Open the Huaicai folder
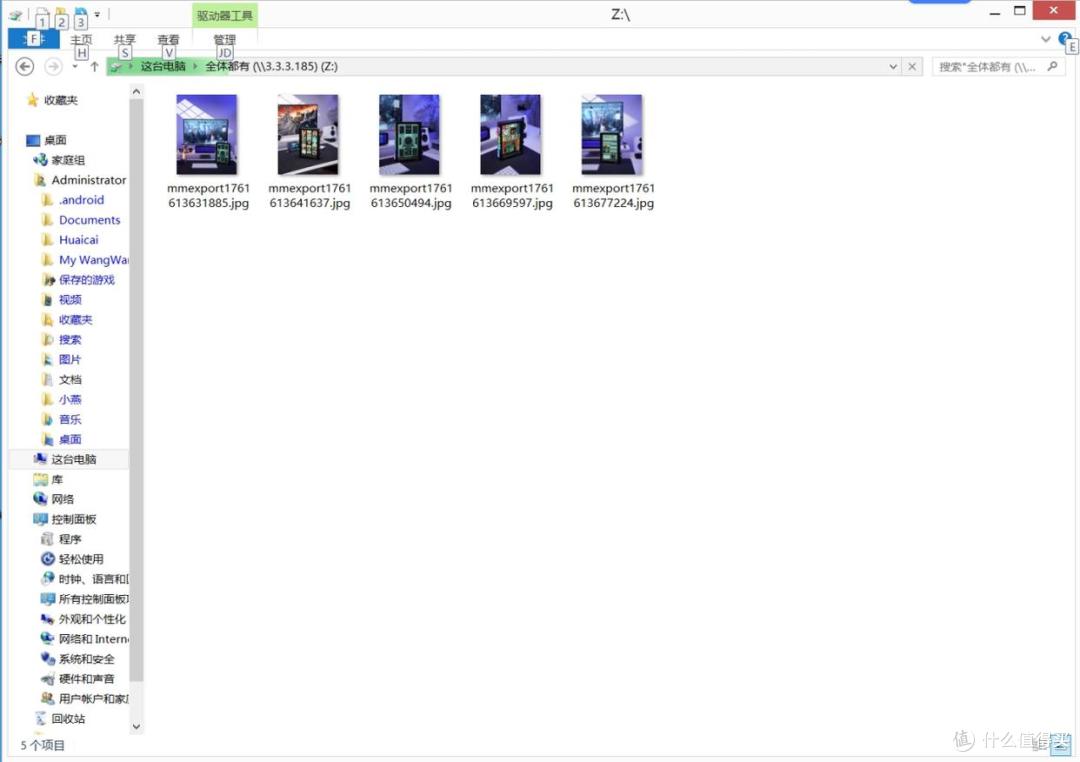This screenshot has height=762, width=1080. click(x=70, y=240)
